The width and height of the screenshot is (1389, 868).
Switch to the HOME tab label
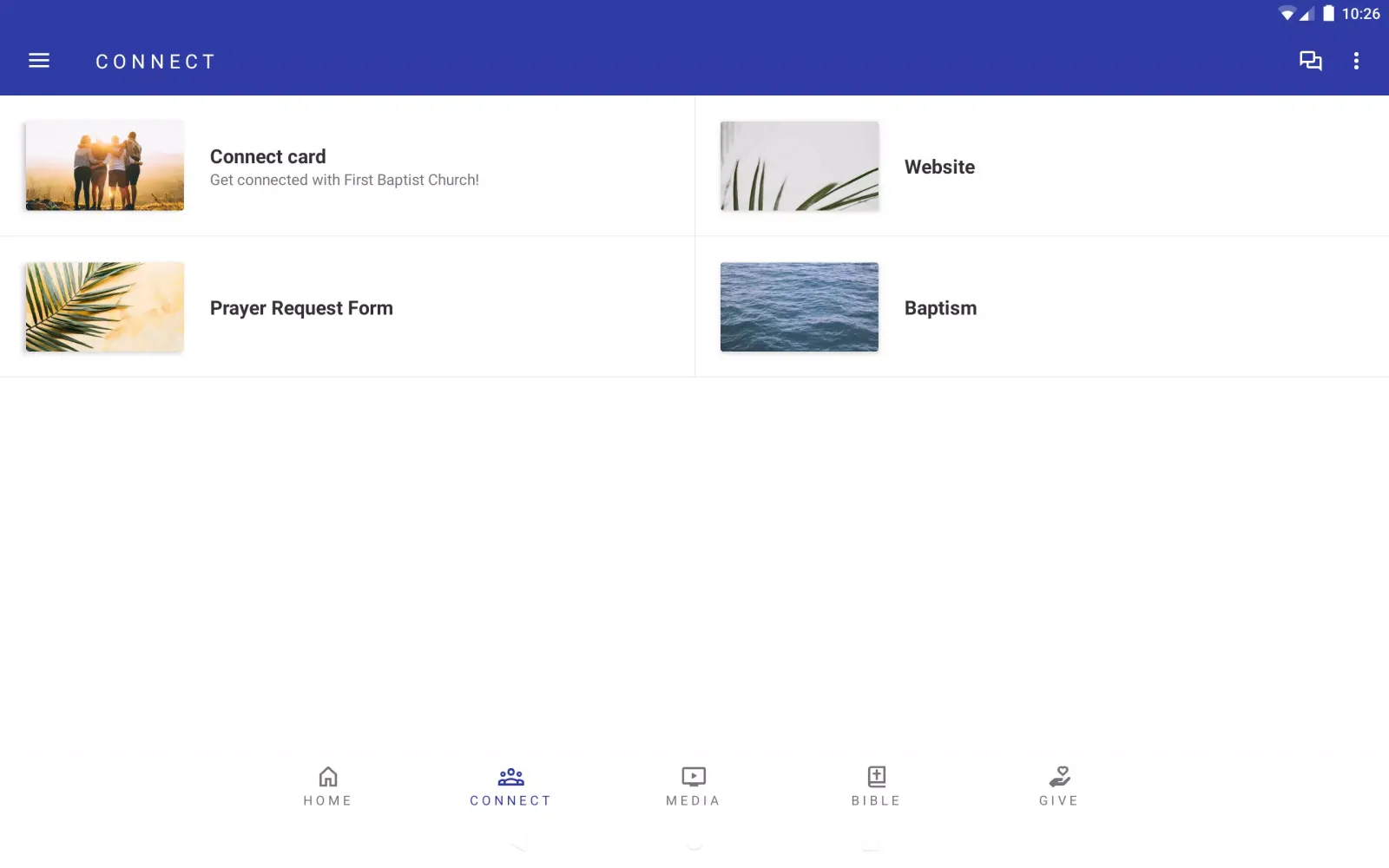328,801
